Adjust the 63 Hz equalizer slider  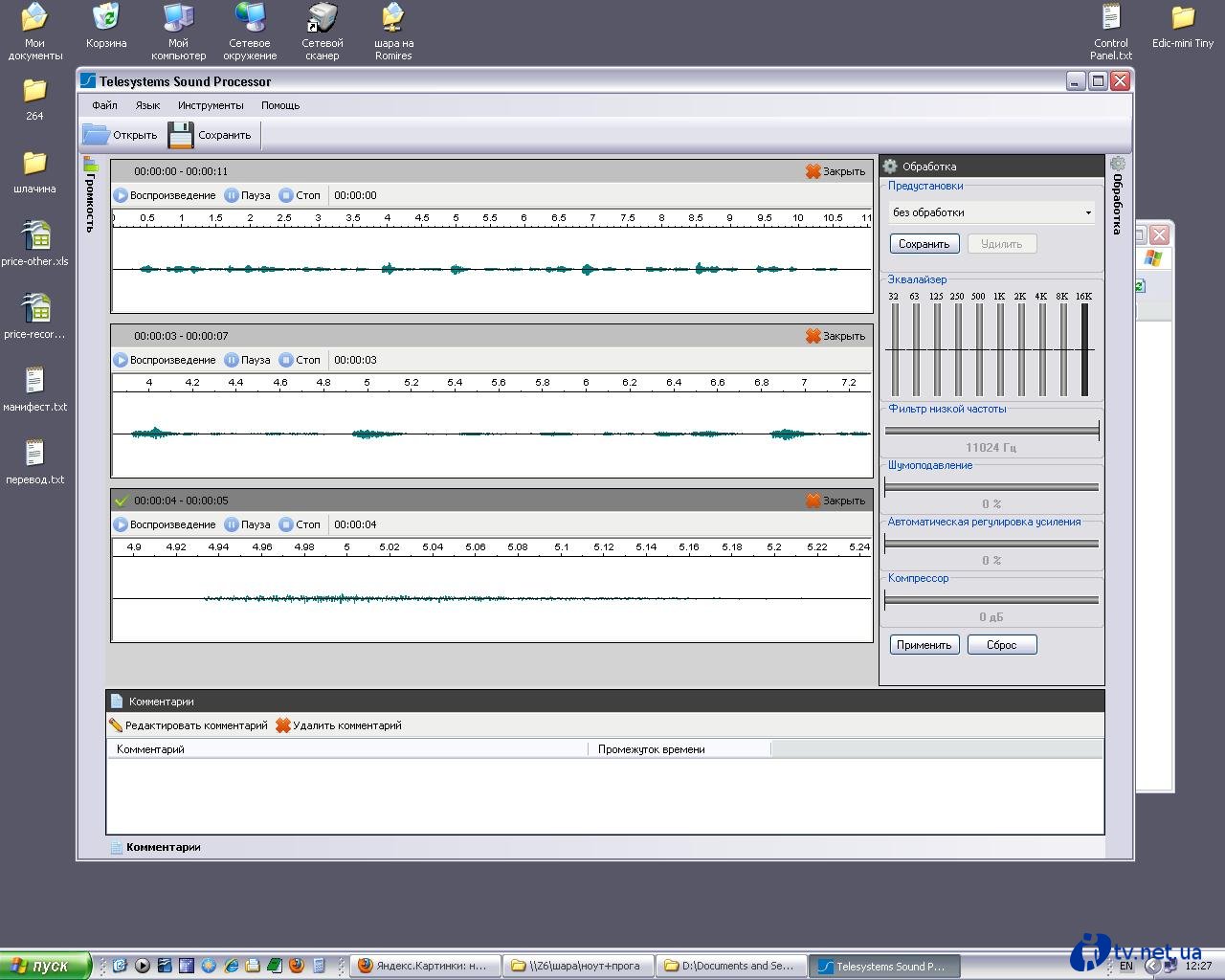coord(916,349)
